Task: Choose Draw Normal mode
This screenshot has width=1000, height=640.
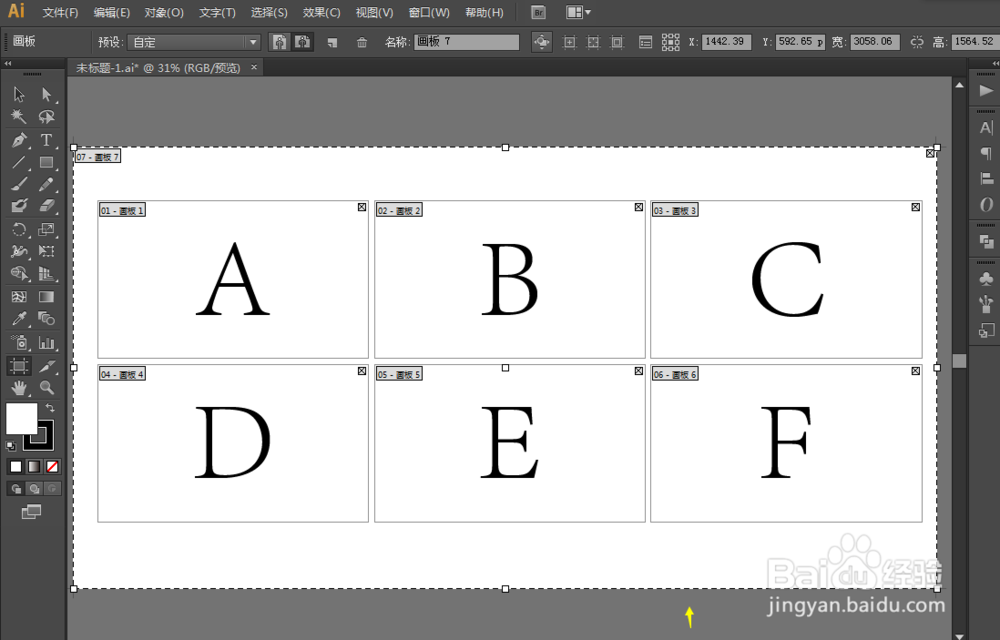Action: click(16, 489)
